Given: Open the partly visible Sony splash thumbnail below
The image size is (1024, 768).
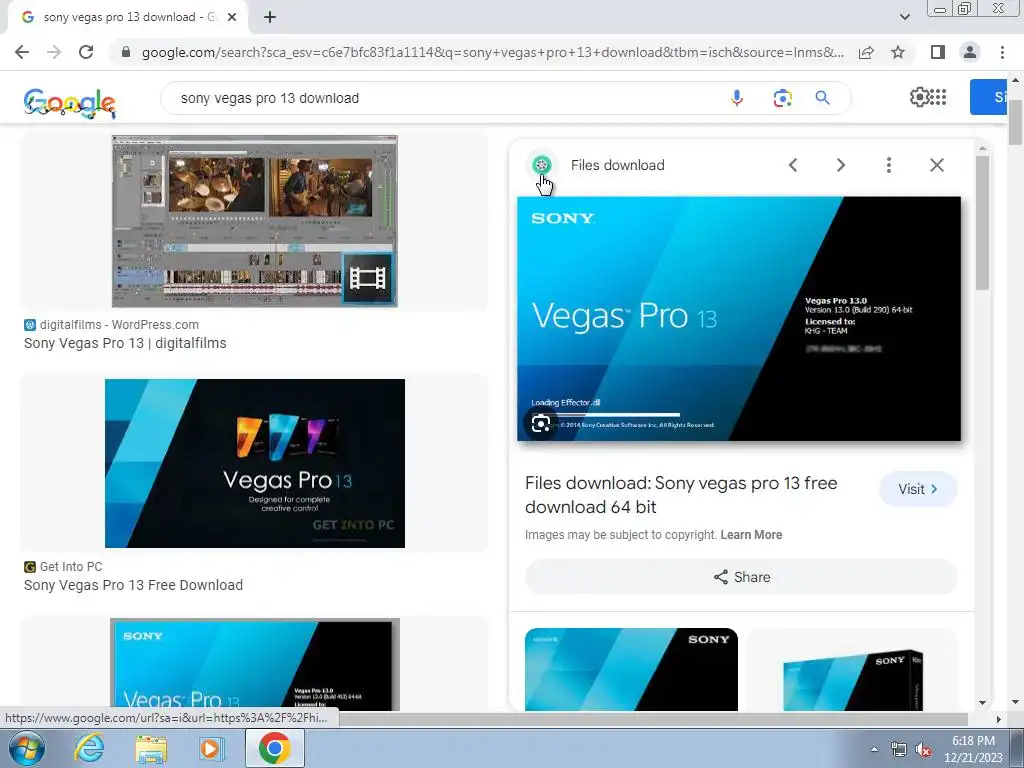Looking at the screenshot, I should pos(255,665).
